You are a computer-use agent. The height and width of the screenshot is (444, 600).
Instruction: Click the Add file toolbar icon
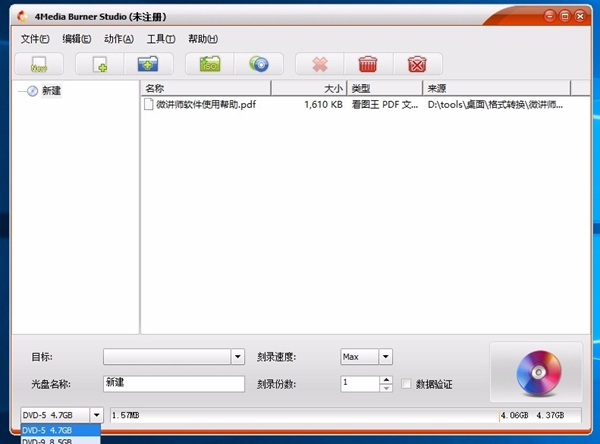[x=100, y=64]
